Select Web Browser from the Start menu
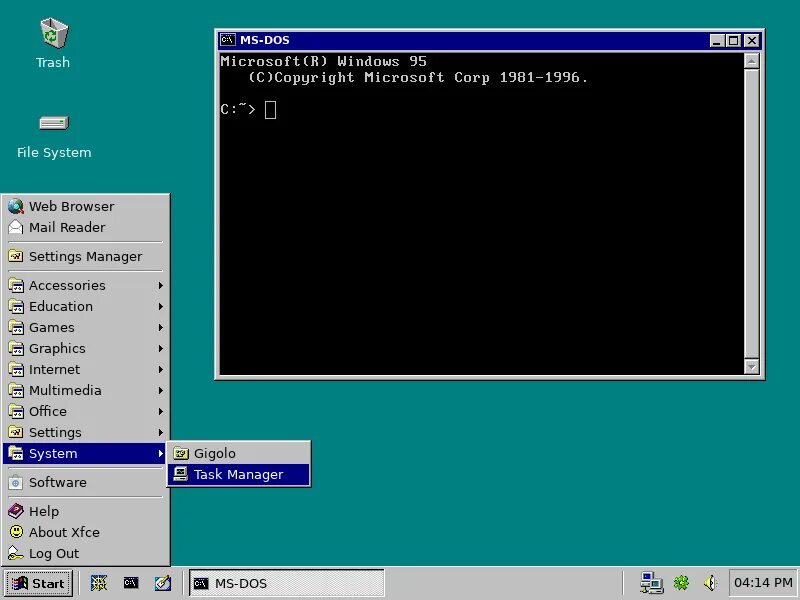800x600 pixels. coord(85,206)
